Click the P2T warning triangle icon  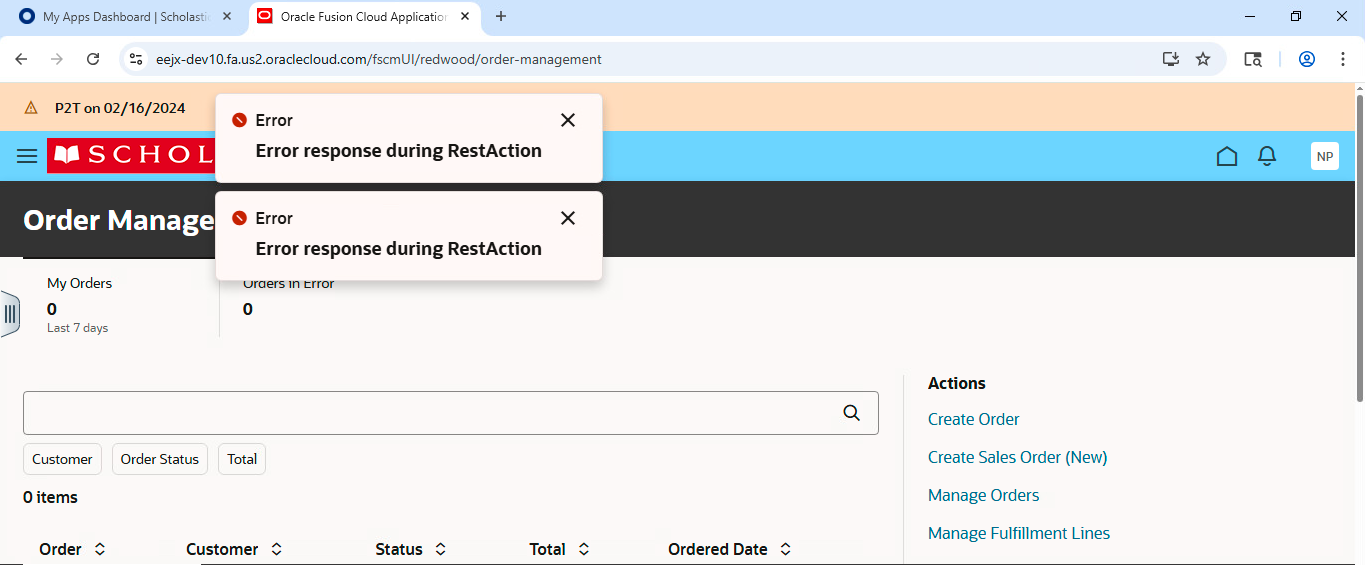coord(31,108)
